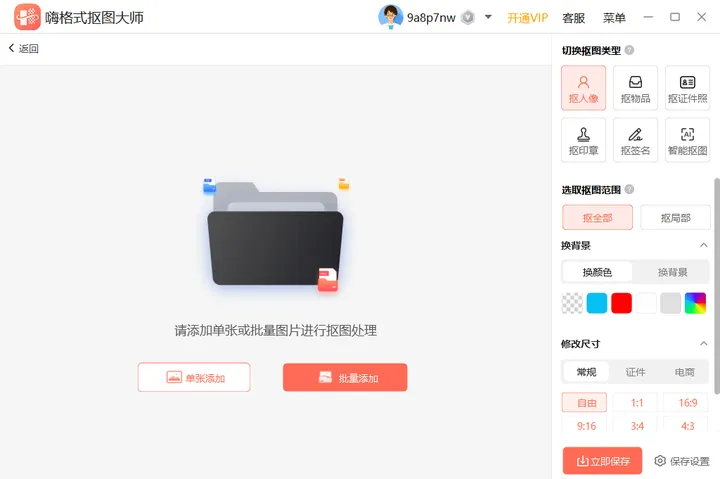This screenshot has width=720, height=479.
Task: Switch to the 换背景 tab
Action: coord(672,272)
